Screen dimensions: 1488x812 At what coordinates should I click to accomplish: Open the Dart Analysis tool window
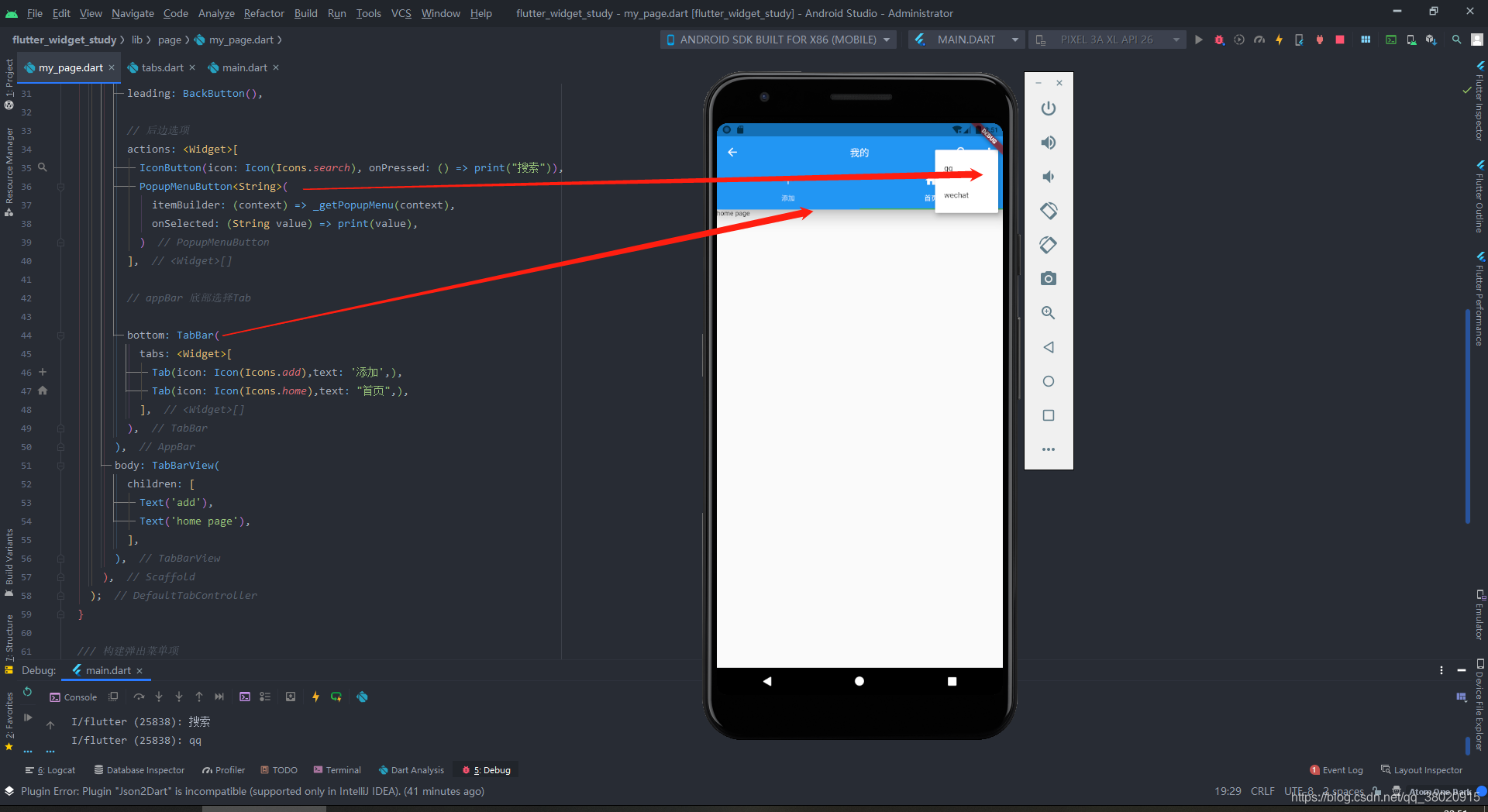[x=412, y=770]
